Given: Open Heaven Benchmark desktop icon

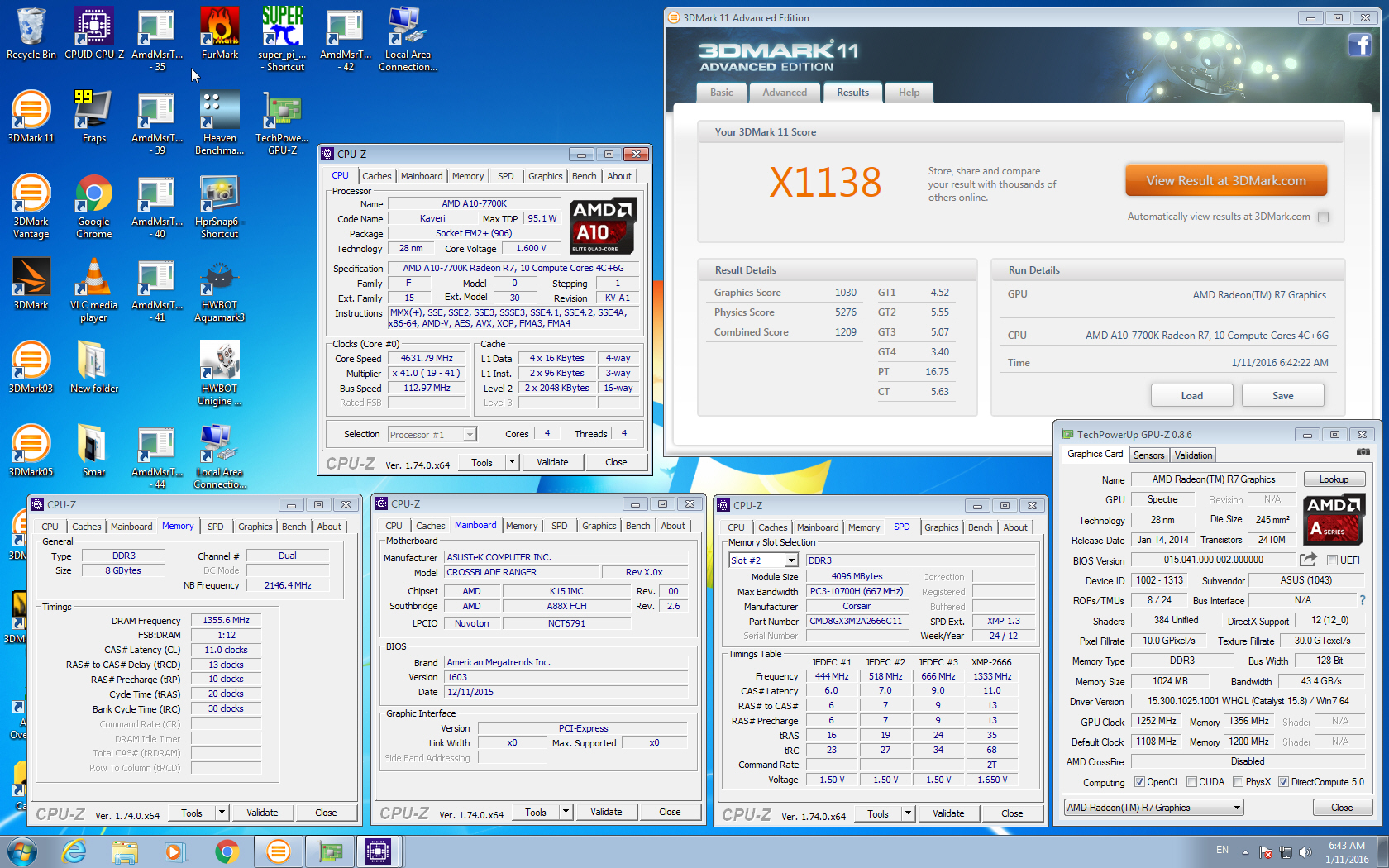Looking at the screenshot, I should click(x=220, y=122).
